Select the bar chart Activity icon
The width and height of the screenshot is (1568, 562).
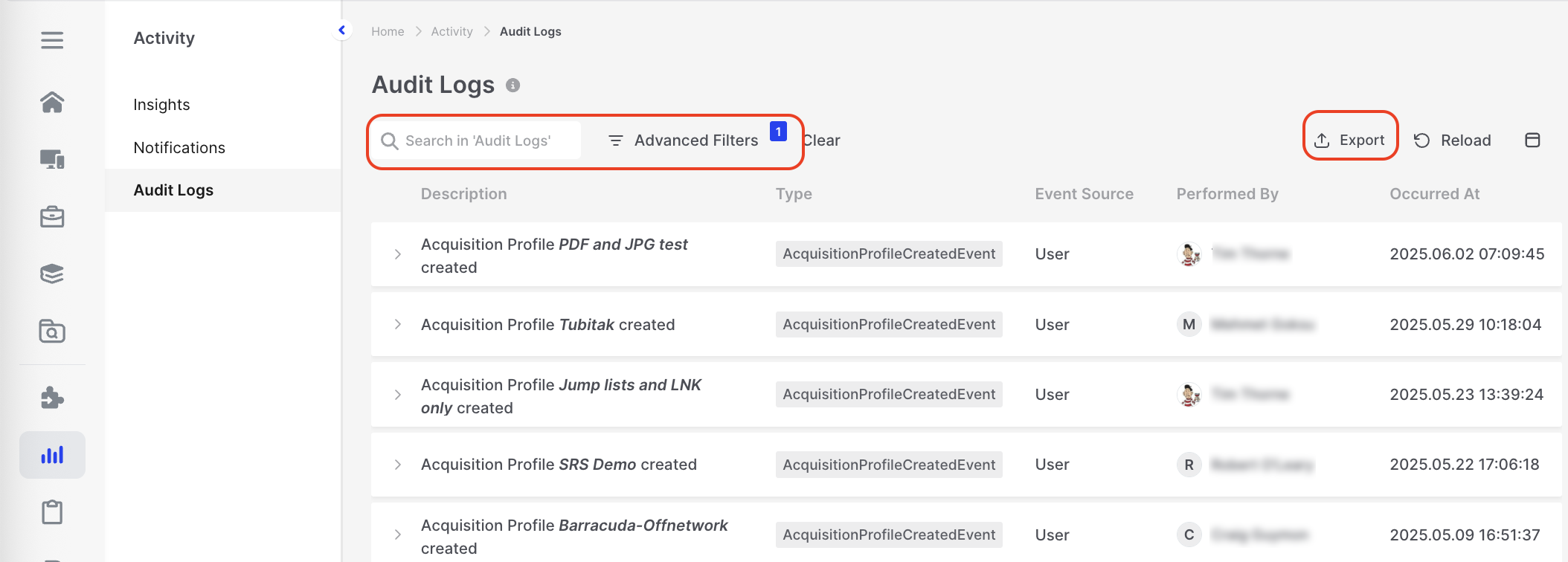pos(52,455)
